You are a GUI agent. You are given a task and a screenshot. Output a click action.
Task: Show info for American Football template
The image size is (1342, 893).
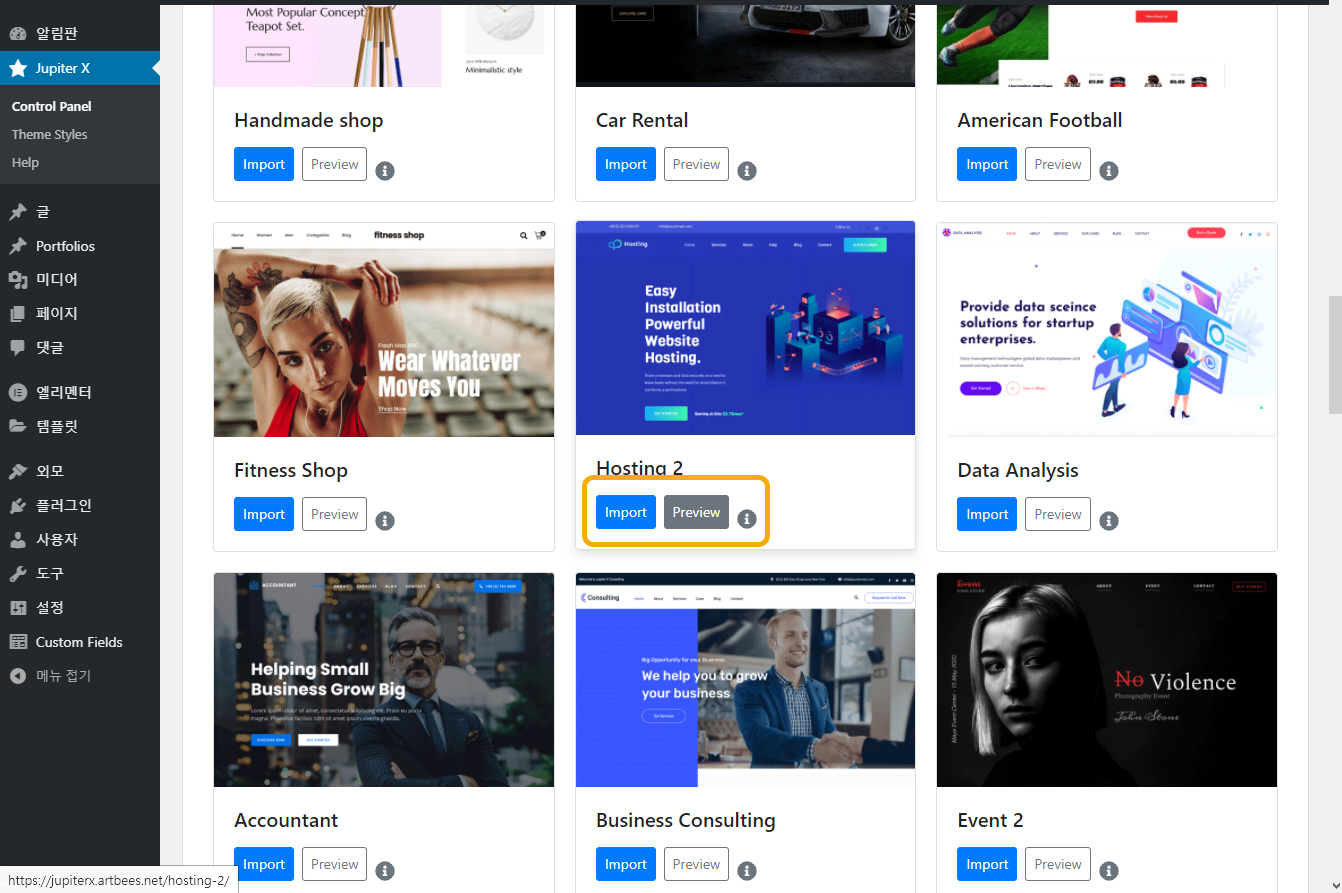(x=1108, y=171)
